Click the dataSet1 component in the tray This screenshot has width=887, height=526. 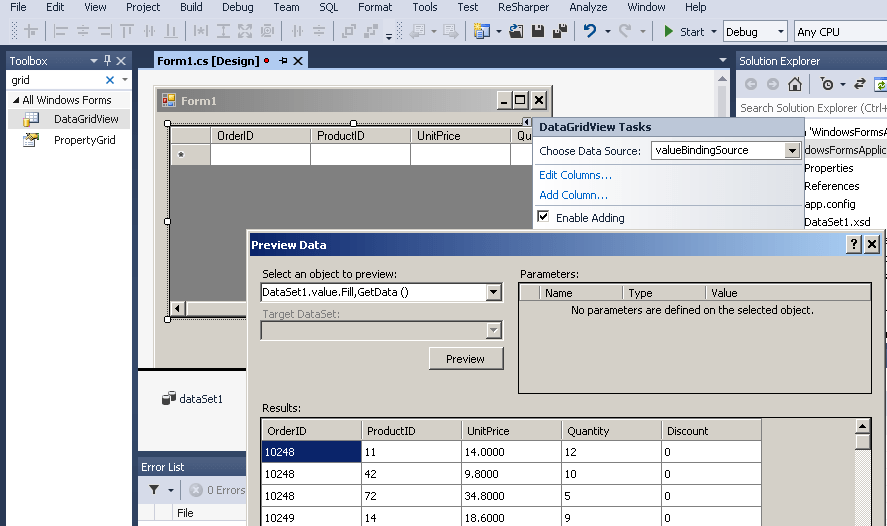(x=192, y=399)
